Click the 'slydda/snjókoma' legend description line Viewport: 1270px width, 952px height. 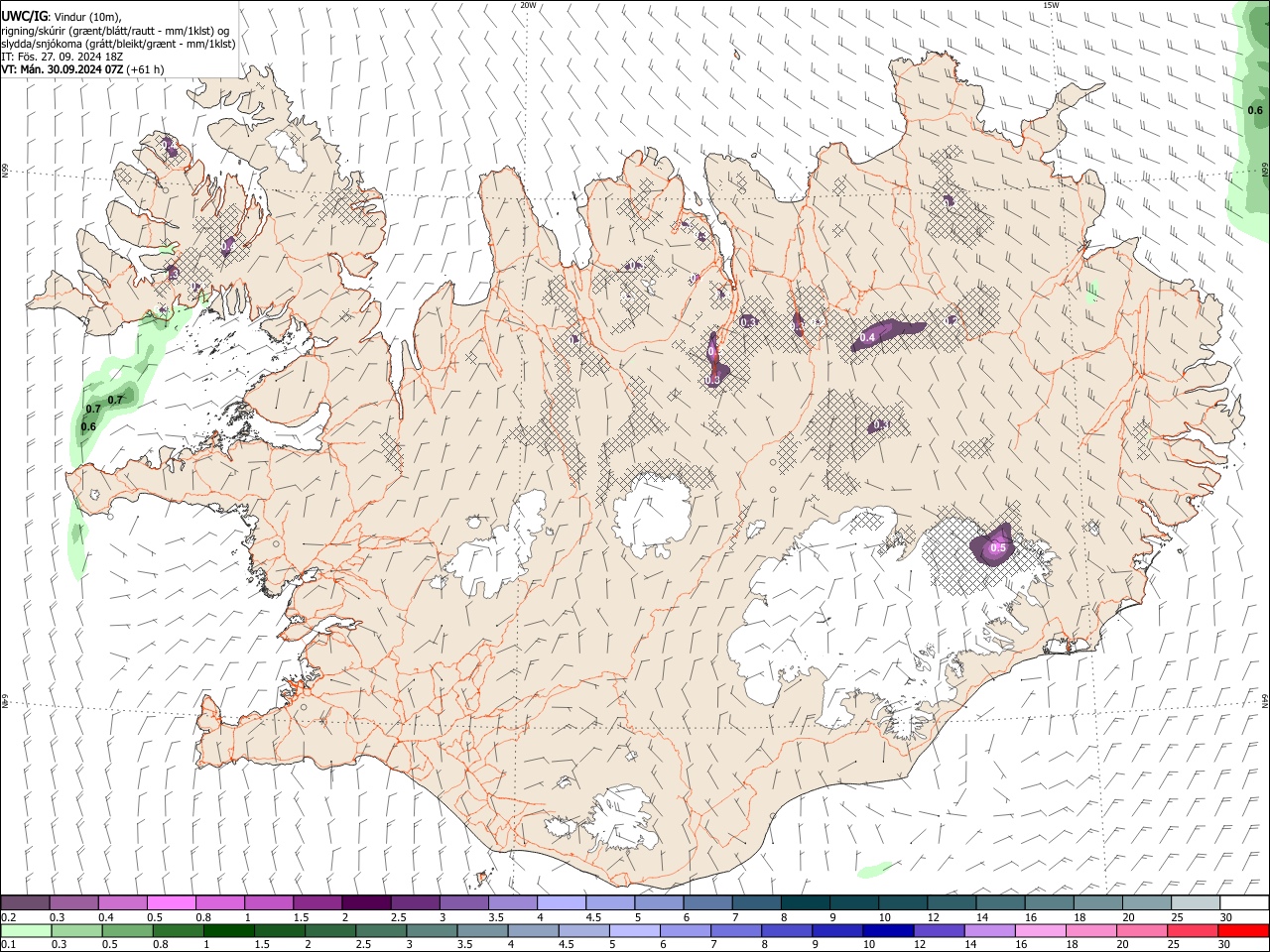coord(118,44)
